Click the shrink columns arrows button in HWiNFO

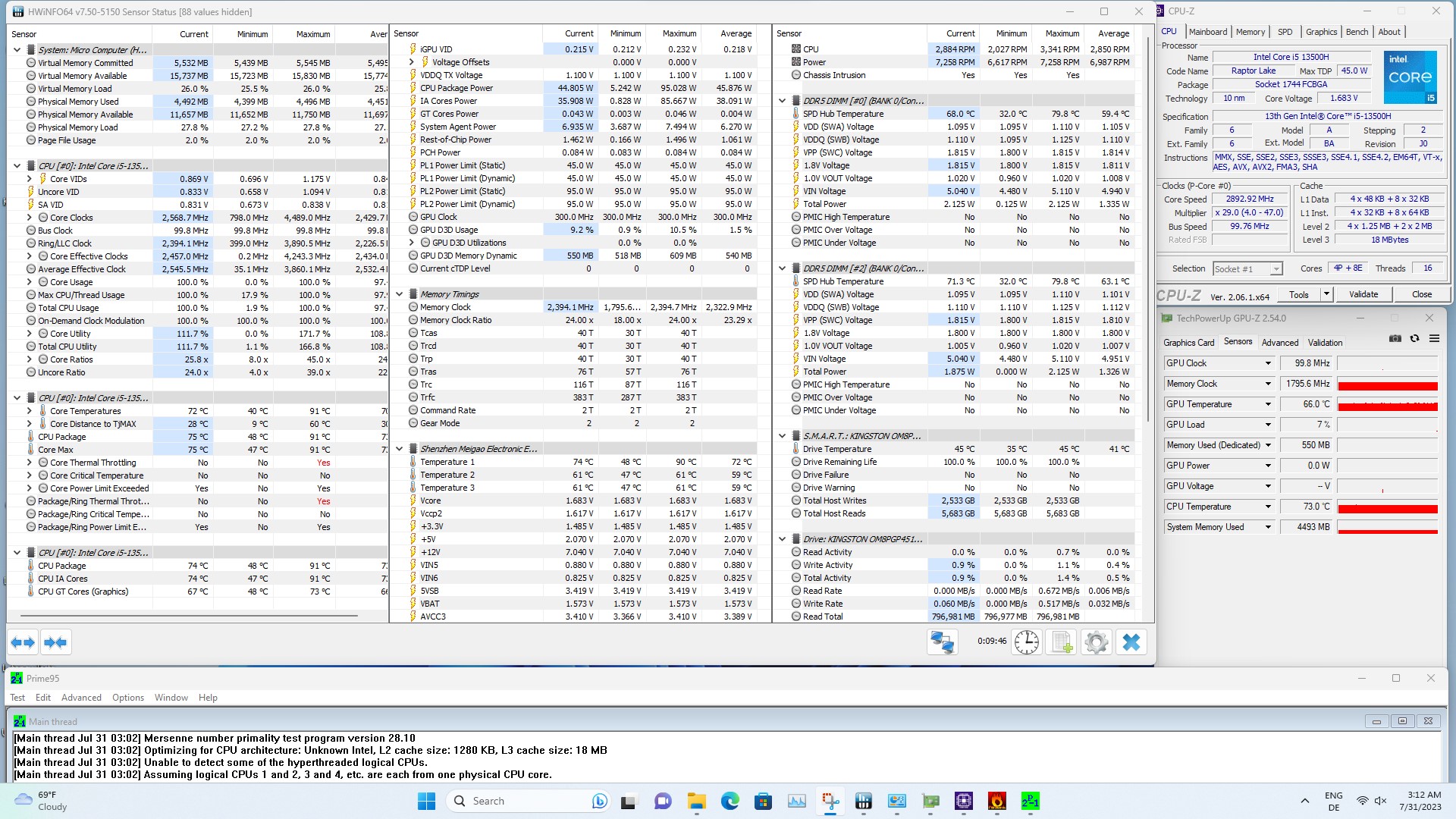point(55,642)
